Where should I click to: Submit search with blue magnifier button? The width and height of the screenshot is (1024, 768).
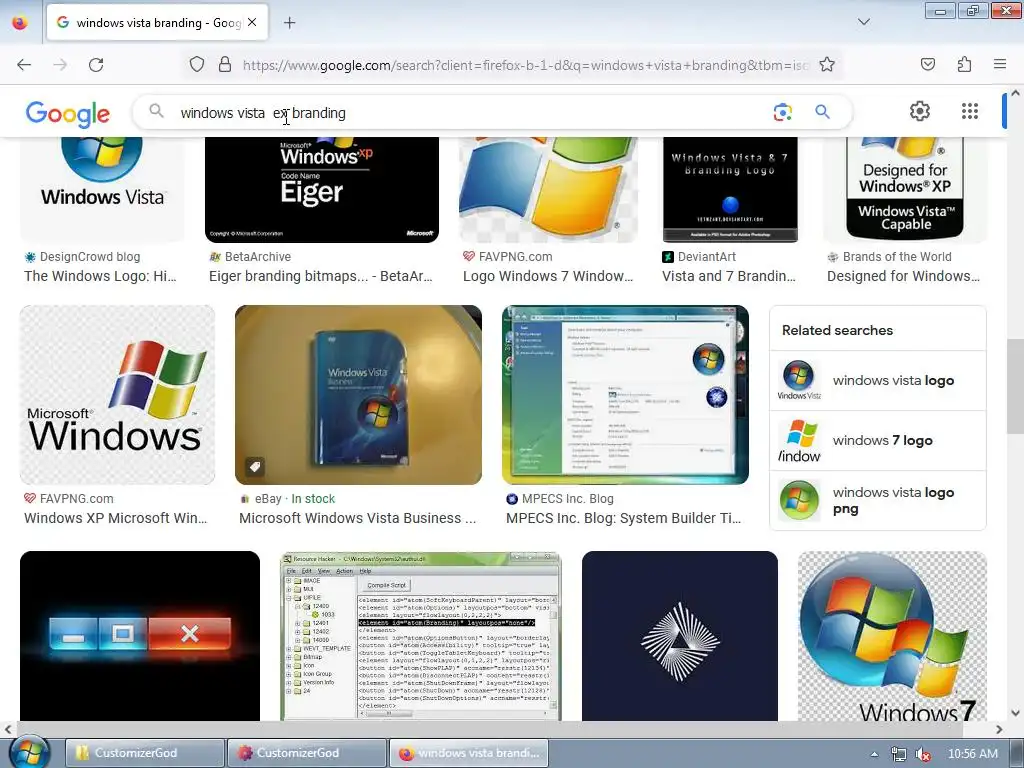point(822,112)
